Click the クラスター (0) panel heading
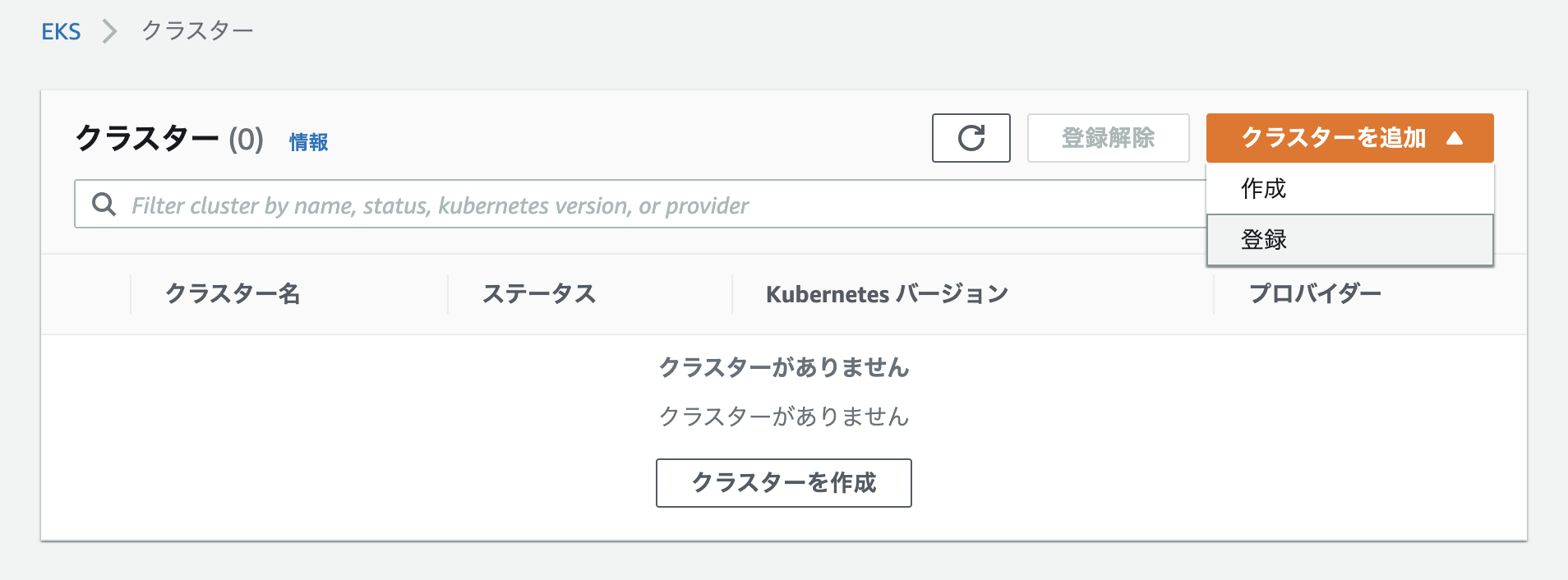The image size is (1568, 580). 169,139
